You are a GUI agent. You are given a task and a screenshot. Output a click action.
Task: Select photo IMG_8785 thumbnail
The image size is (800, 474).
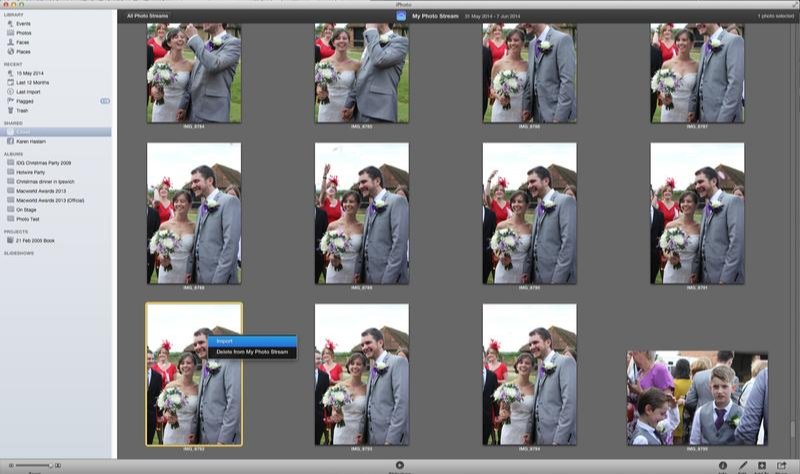[362, 73]
